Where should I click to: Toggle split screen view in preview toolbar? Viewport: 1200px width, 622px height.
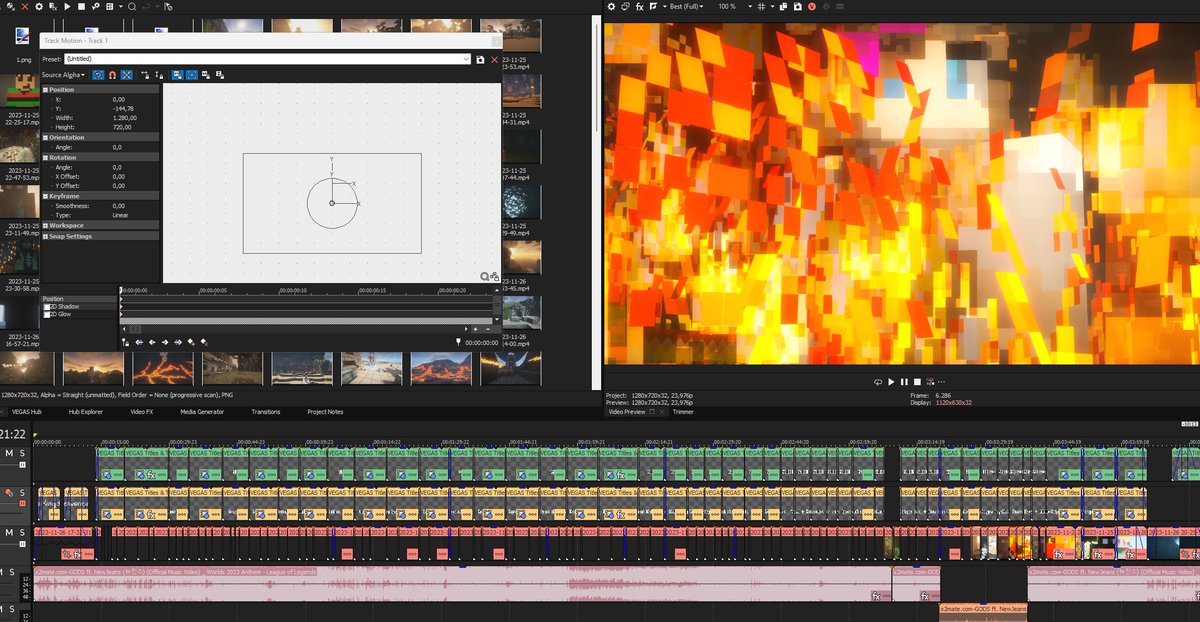653,6
